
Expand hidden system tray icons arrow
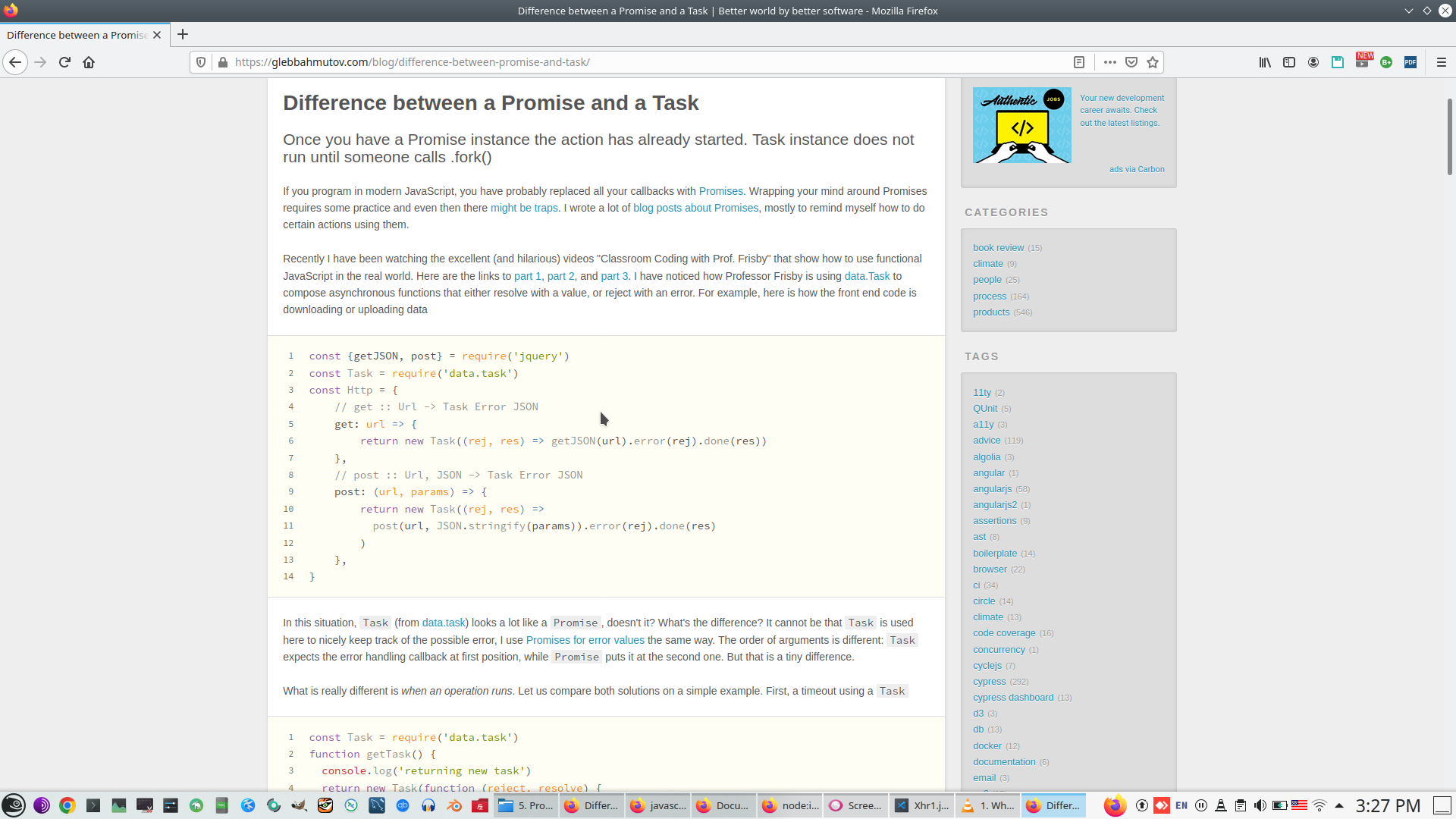1339,805
